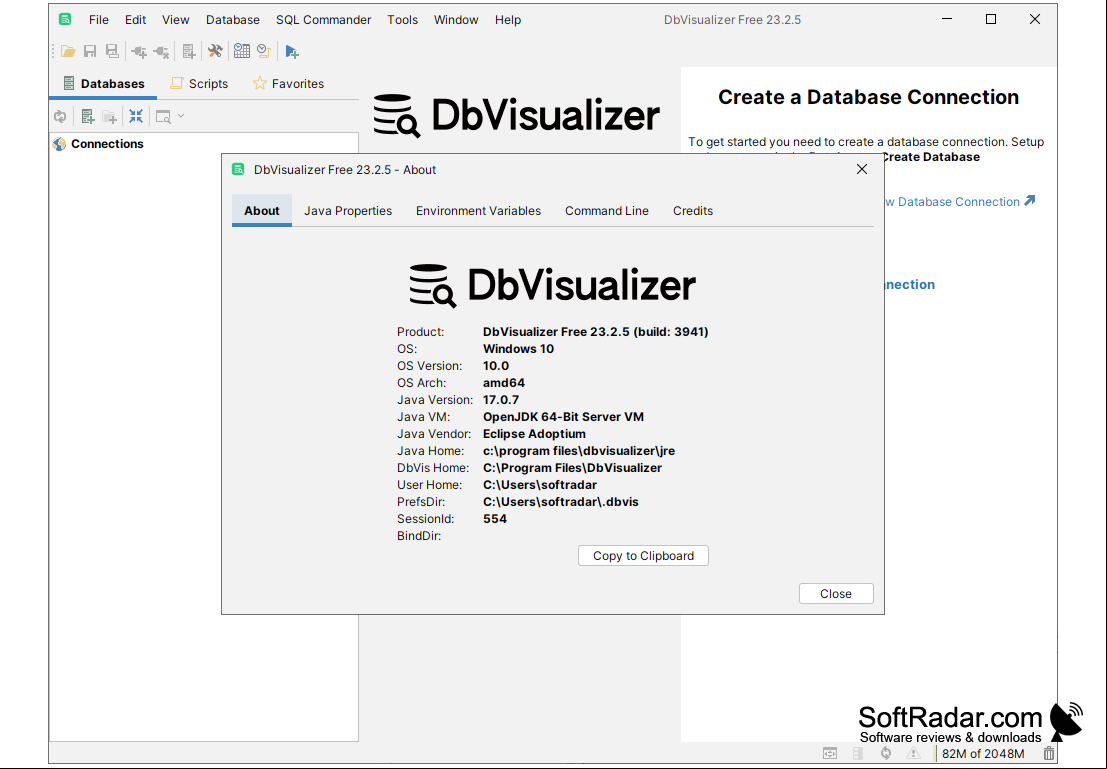This screenshot has width=1107, height=769.
Task: Click the clock with scroll toolbar icon
Action: tap(264, 51)
